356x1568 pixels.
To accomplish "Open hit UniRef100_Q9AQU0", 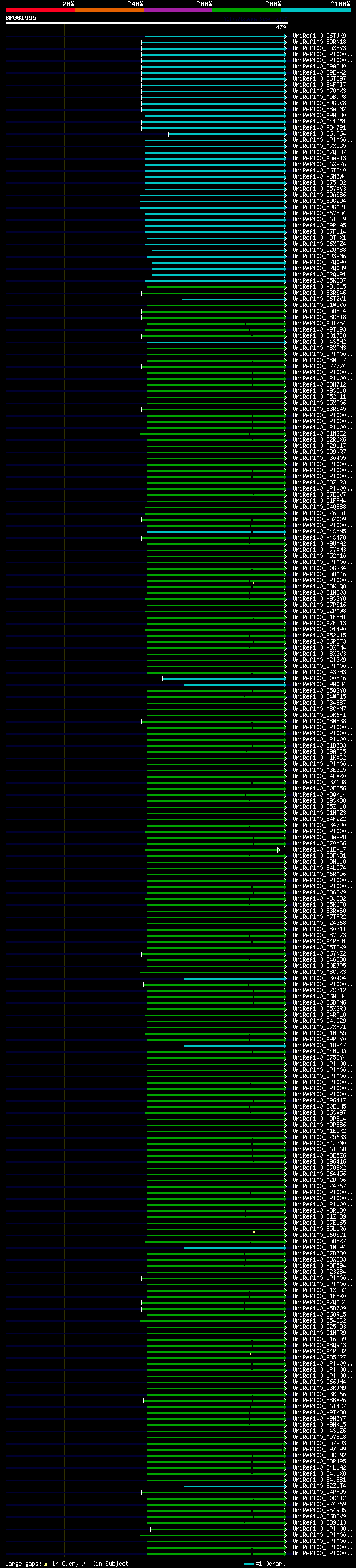I will tap(319, 66).
